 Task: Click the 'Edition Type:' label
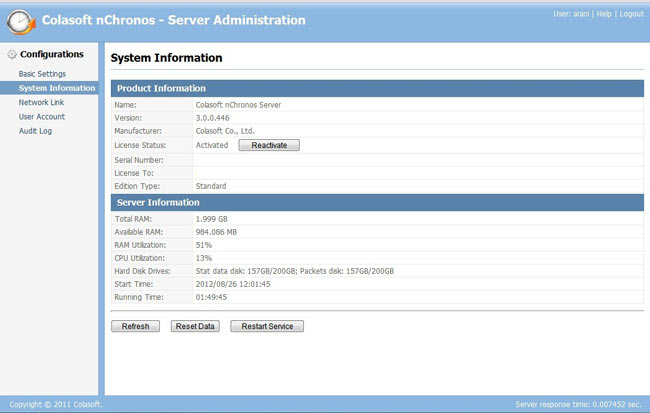[137, 186]
